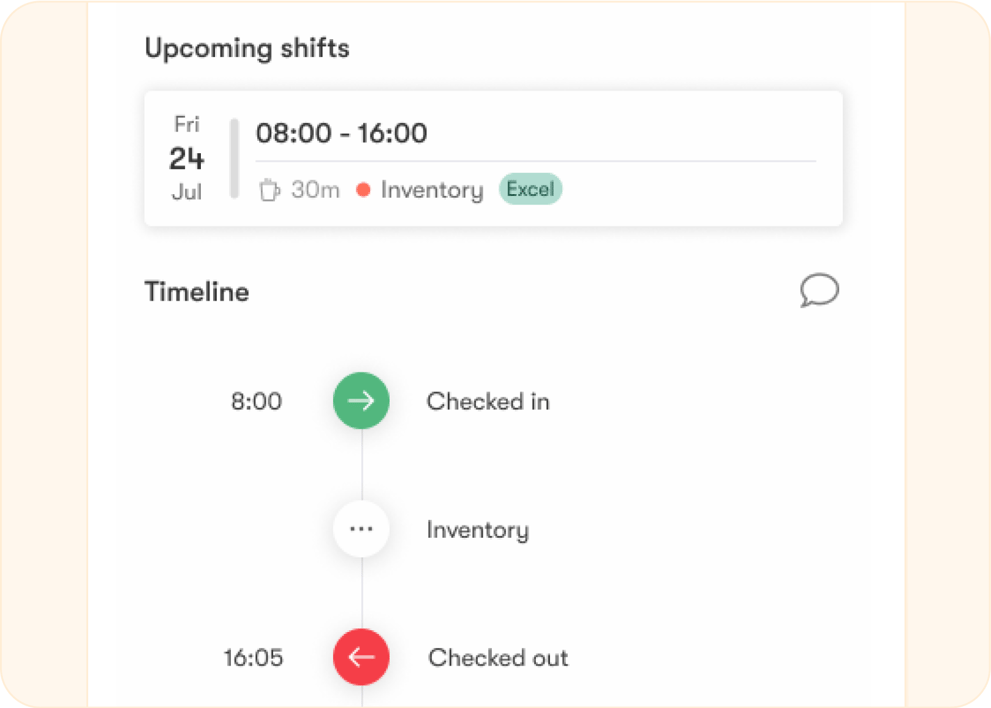Select the Excel tag on the shift card
The width and height of the screenshot is (991, 708).
click(530, 189)
